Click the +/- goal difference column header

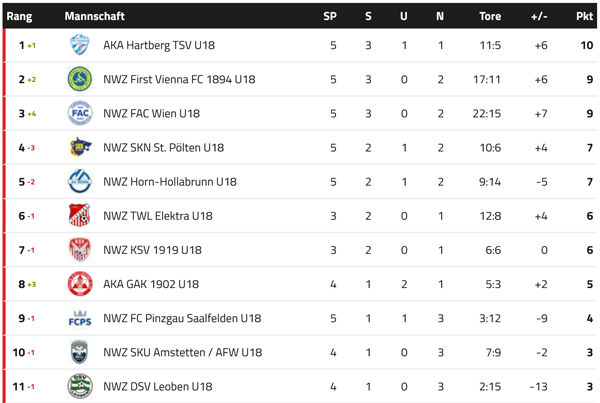coord(539,16)
